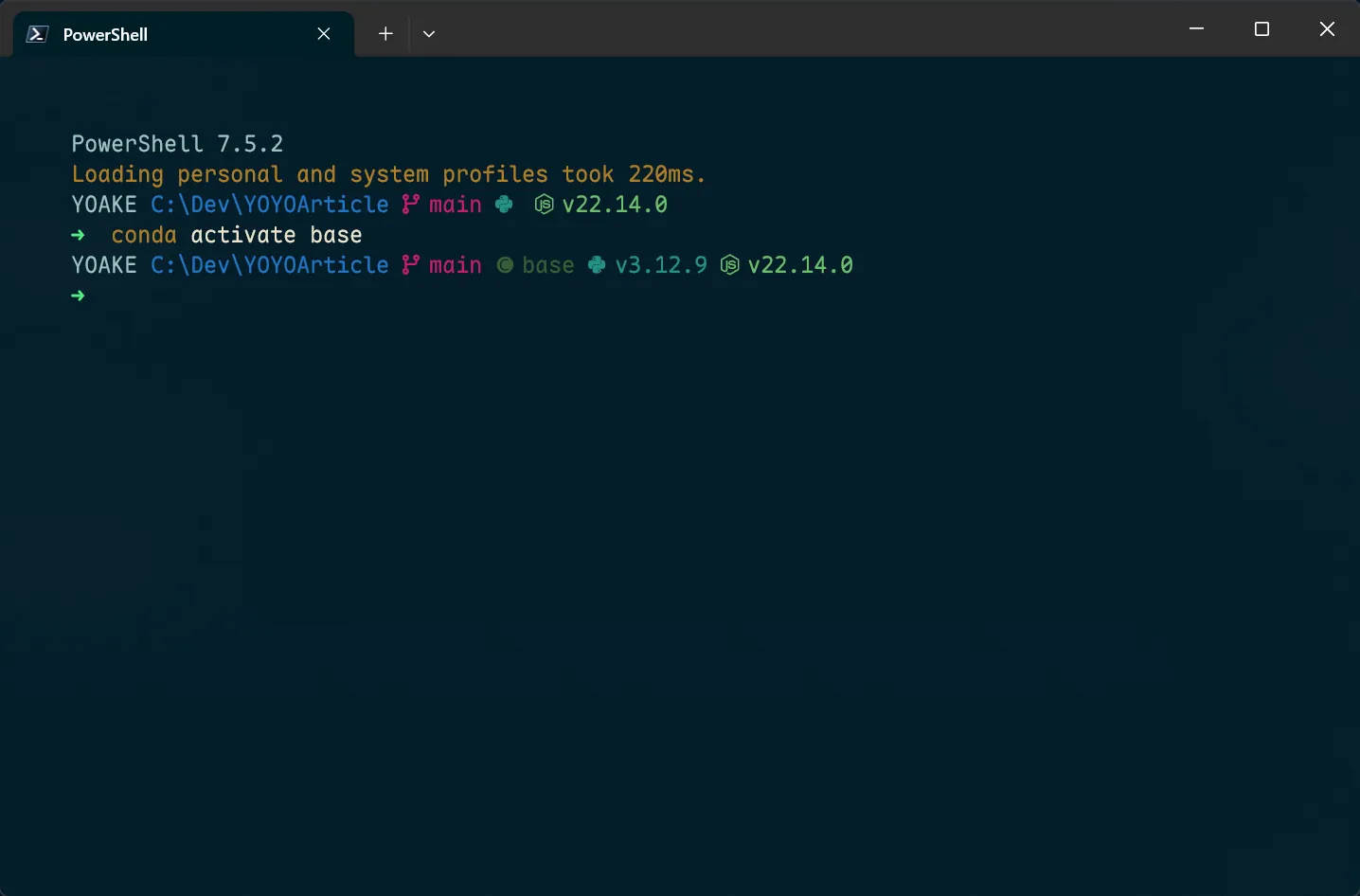The image size is (1360, 896).
Task: Minimize the terminal window
Action: point(1196,29)
